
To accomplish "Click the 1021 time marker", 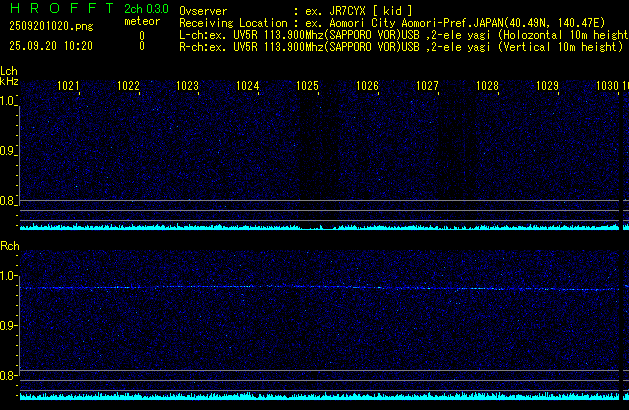I will (69, 87).
